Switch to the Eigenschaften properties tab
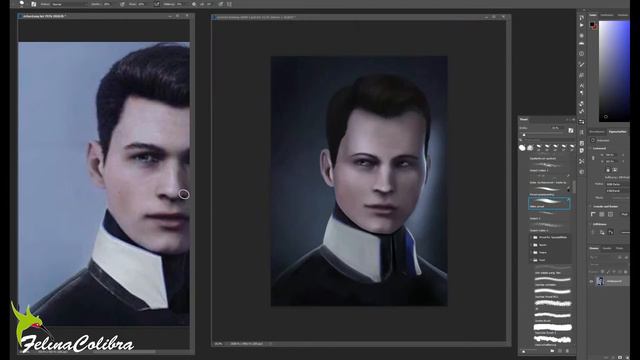The height and width of the screenshot is (360, 640). point(617,132)
